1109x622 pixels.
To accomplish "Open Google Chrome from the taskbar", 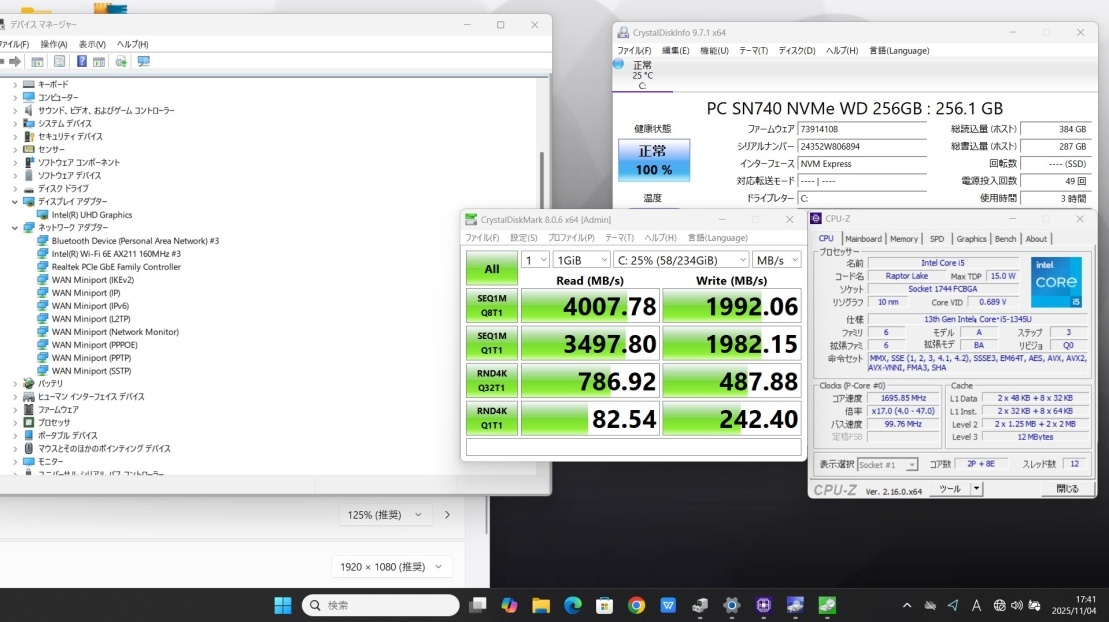I will 636,605.
